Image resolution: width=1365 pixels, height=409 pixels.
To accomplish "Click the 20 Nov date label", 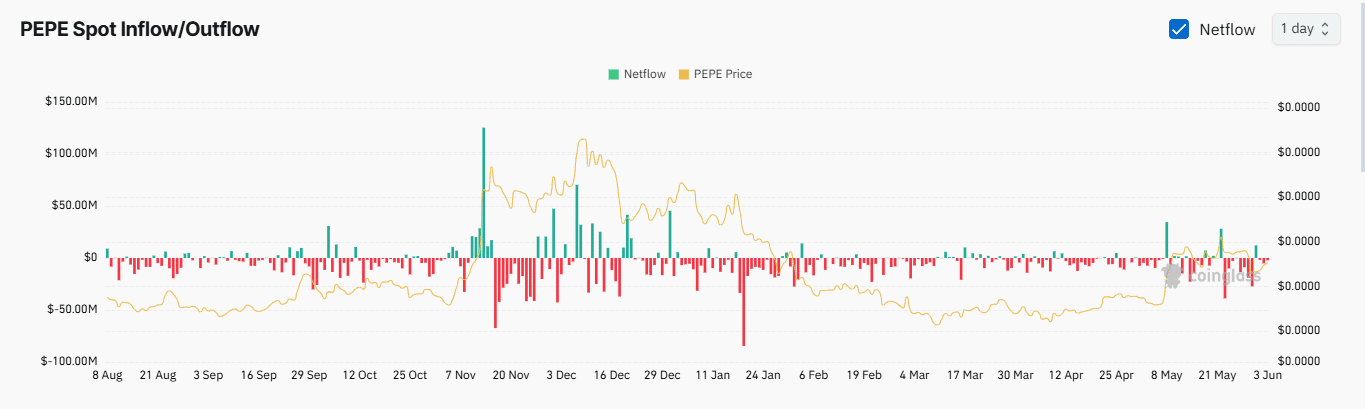I will 511,376.
